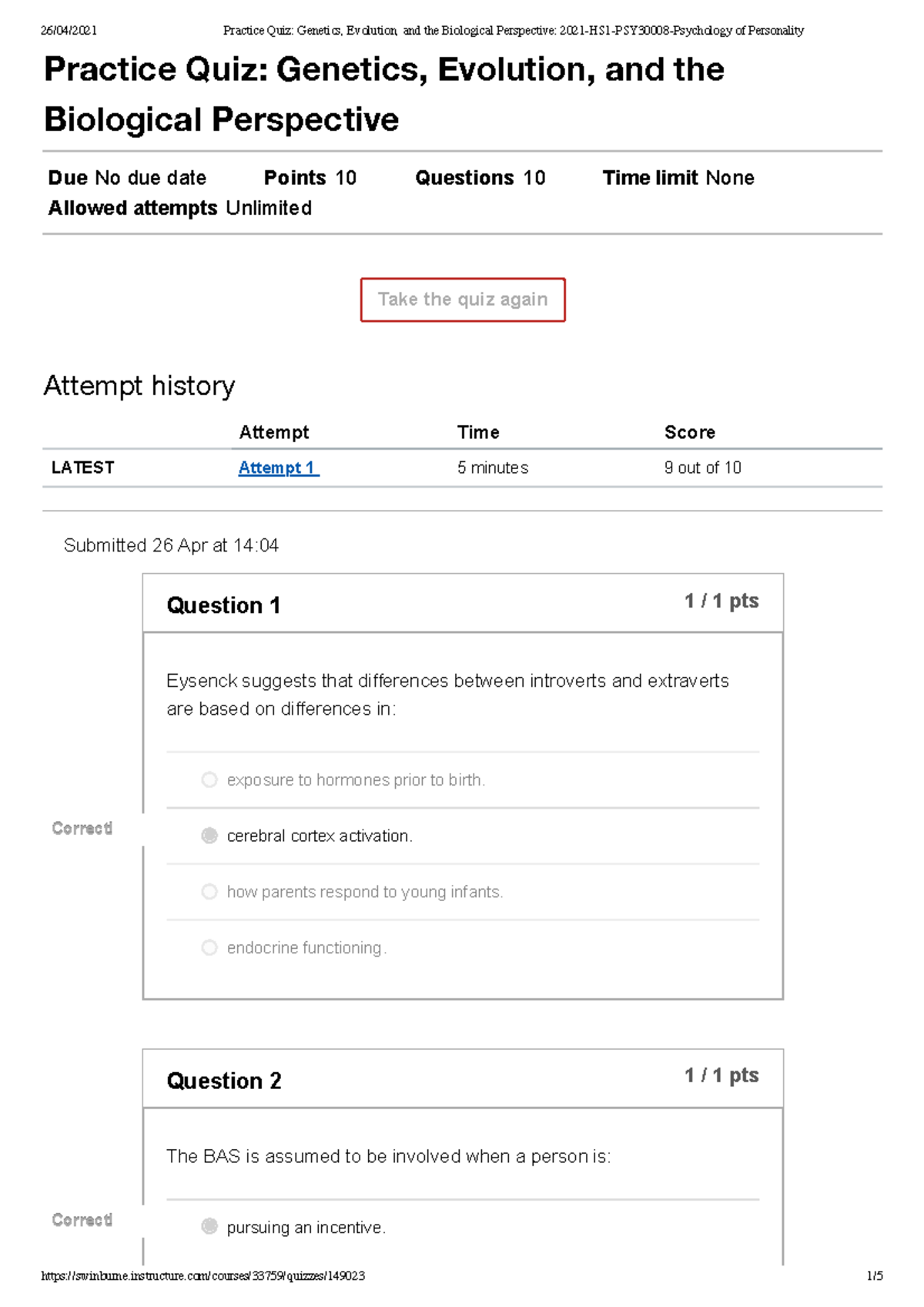Click the swinburne.instructure.com URL in the footer
This screenshot has height=1307, width=924.
coord(203,1276)
